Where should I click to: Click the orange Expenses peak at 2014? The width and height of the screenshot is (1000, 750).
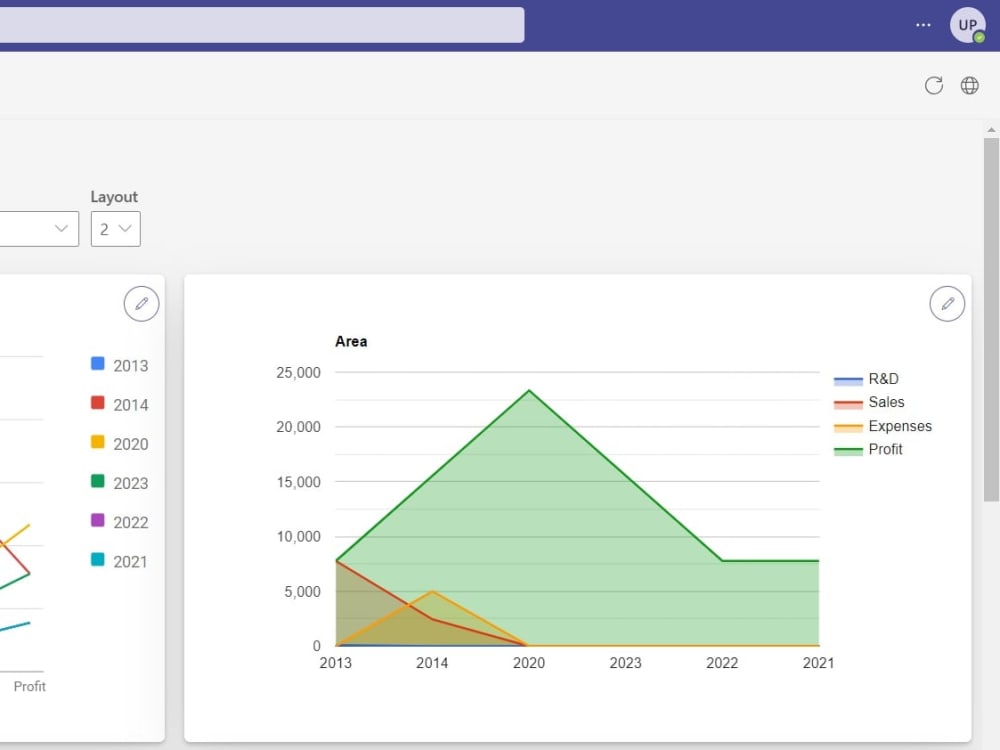pyautogui.click(x=432, y=591)
